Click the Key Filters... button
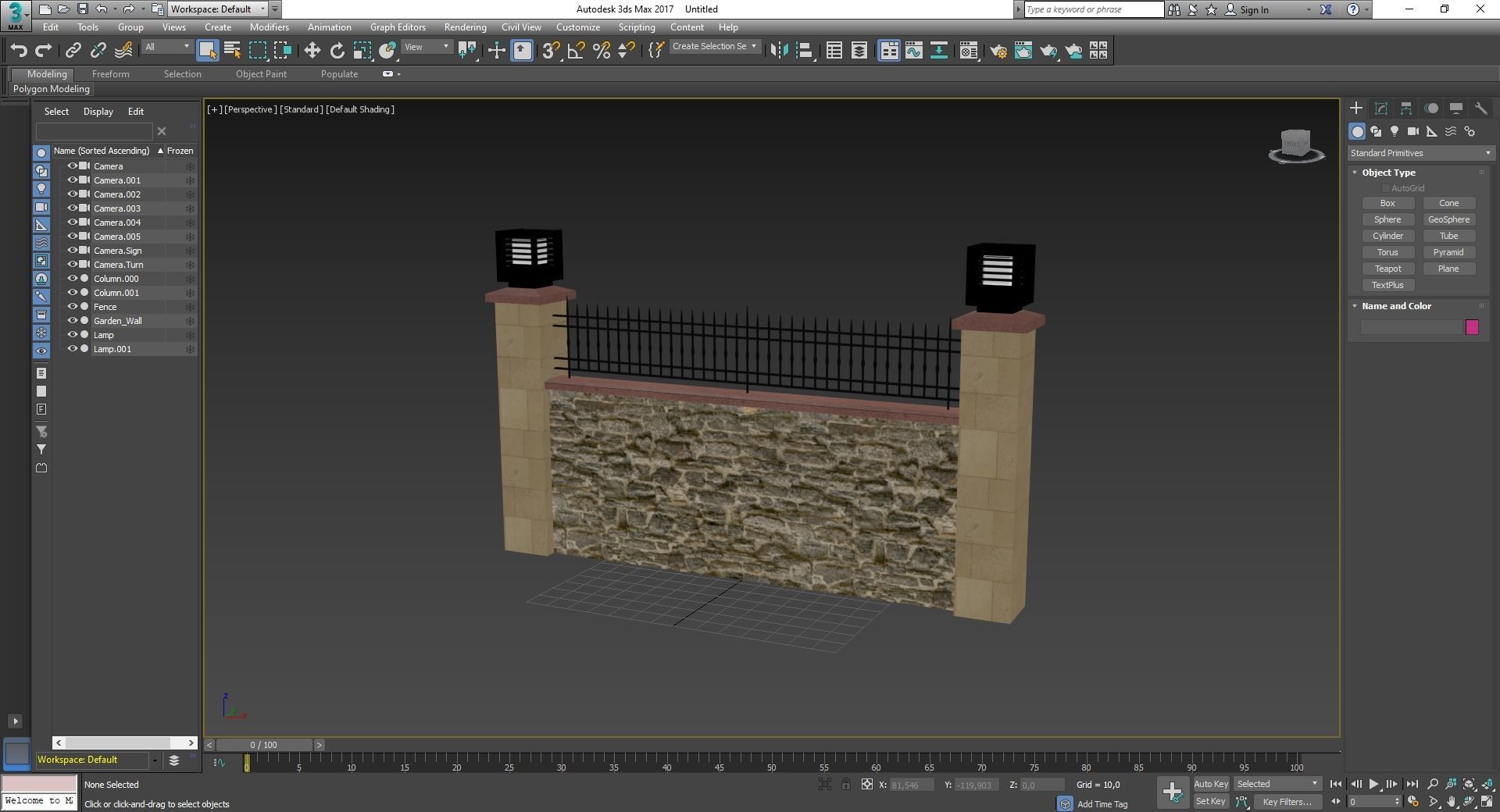Viewport: 1500px width, 812px height. pyautogui.click(x=1287, y=802)
